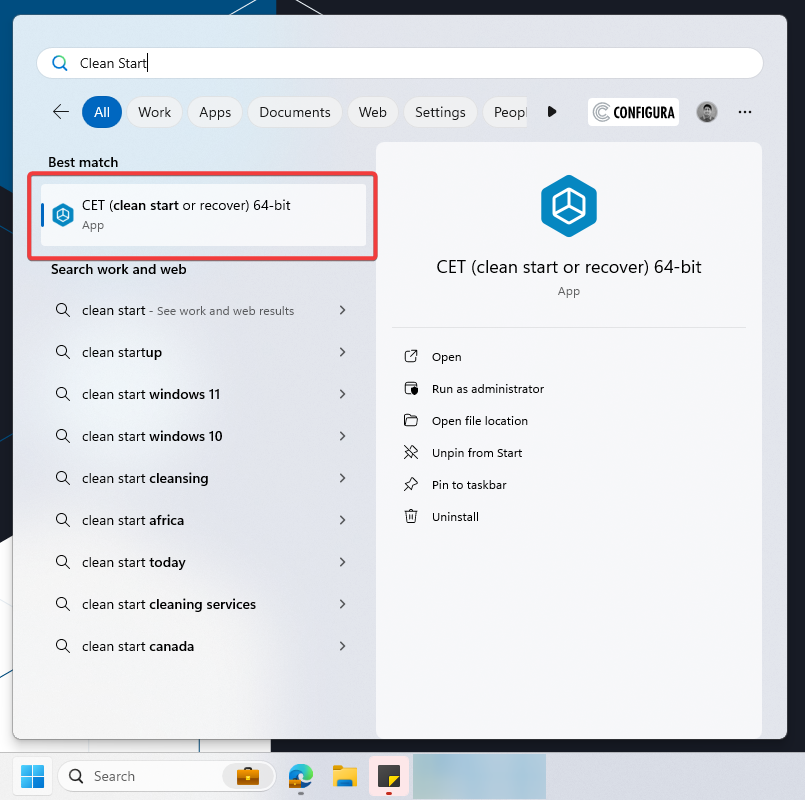
Task: Switch to the Apps filter tab
Action: 215,112
